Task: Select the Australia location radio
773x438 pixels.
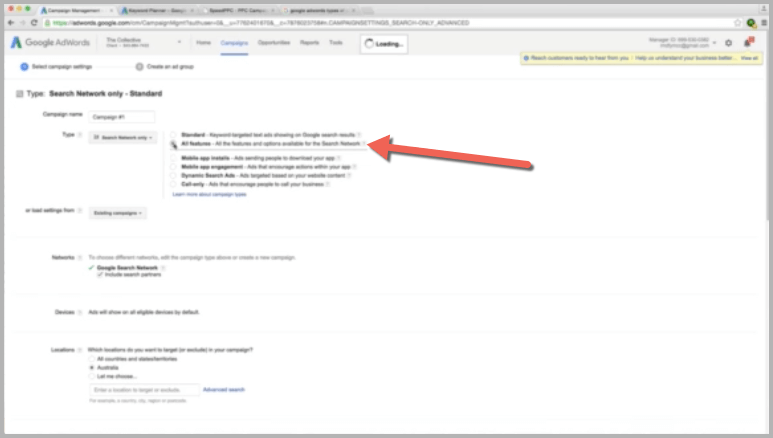Action: pos(92,368)
